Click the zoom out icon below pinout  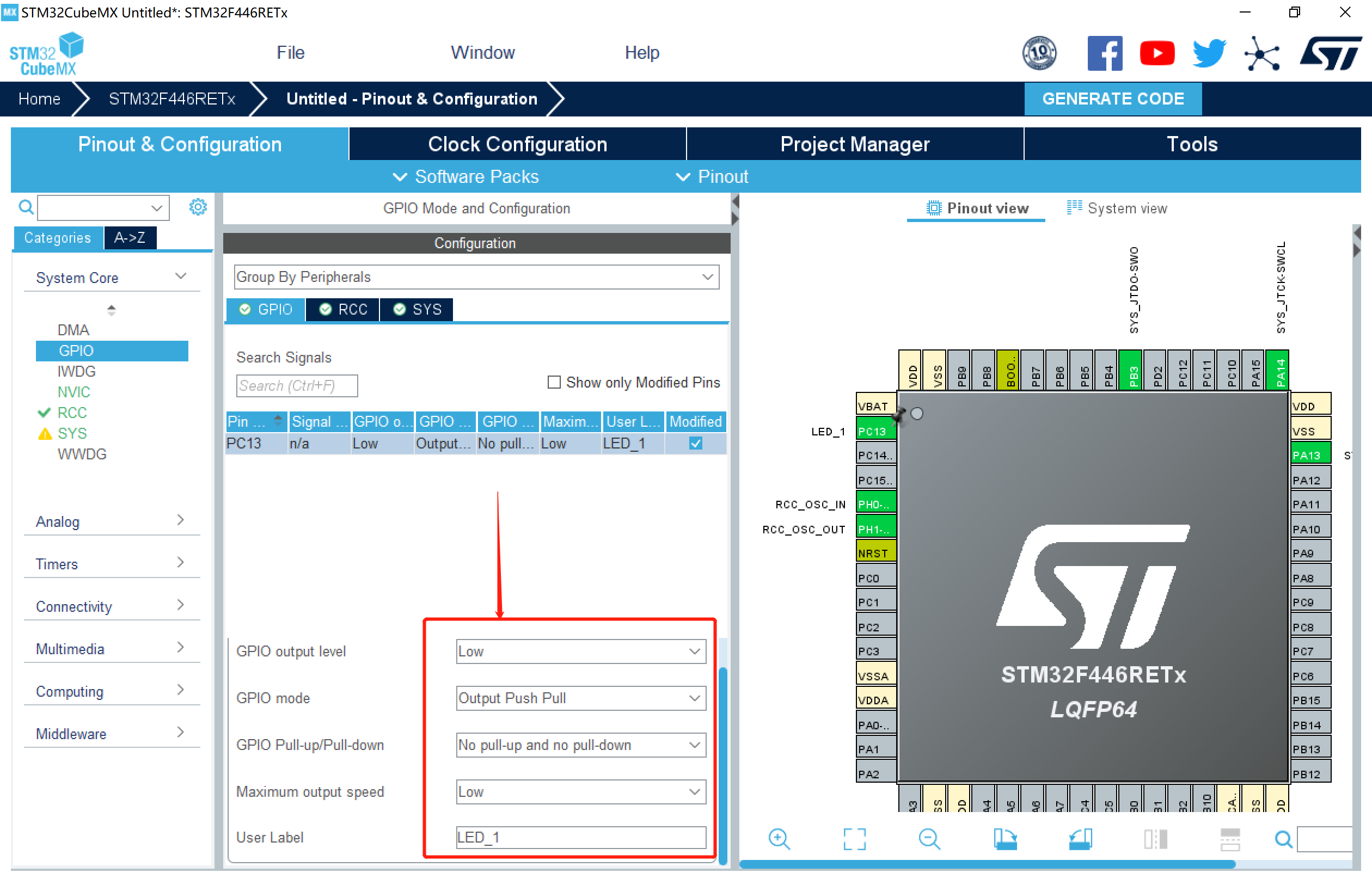tap(929, 839)
